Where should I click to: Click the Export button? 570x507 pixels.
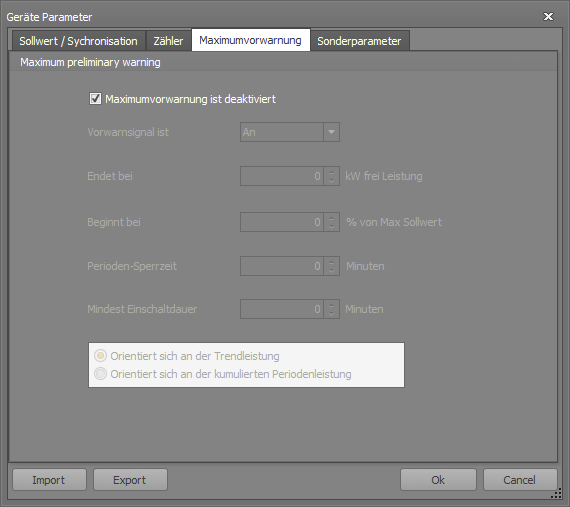[x=130, y=480]
